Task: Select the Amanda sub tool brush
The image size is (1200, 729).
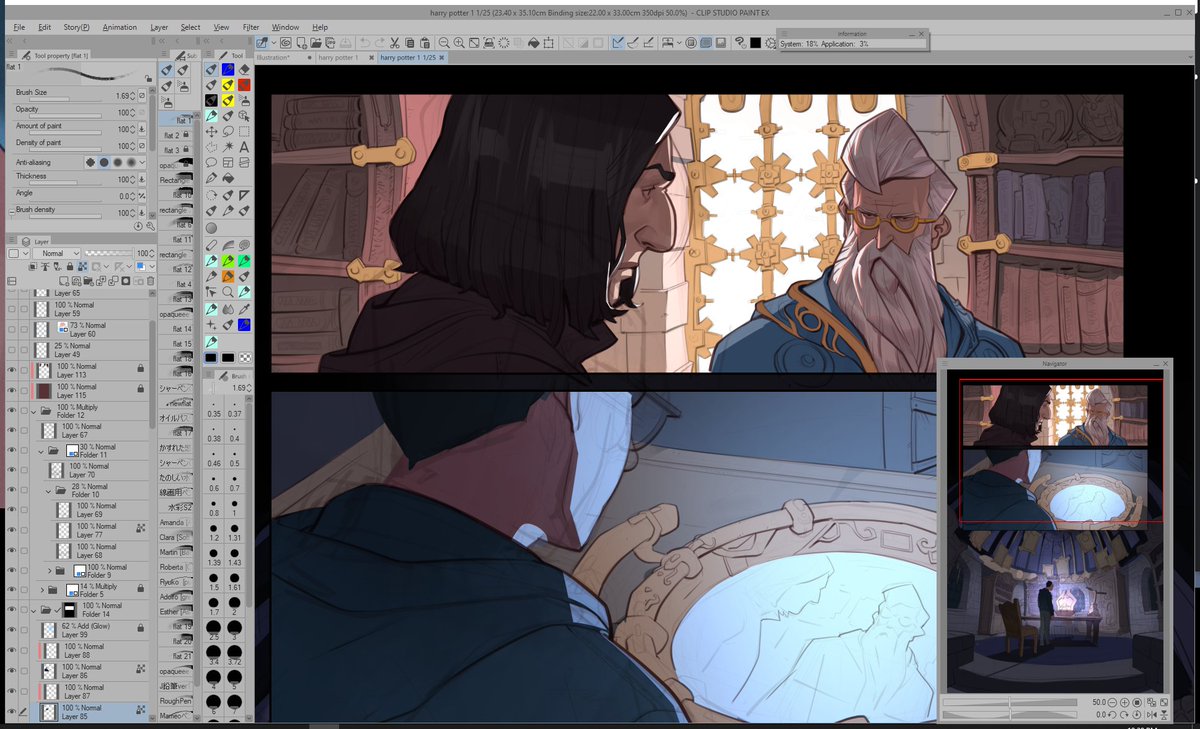Action: click(x=175, y=522)
